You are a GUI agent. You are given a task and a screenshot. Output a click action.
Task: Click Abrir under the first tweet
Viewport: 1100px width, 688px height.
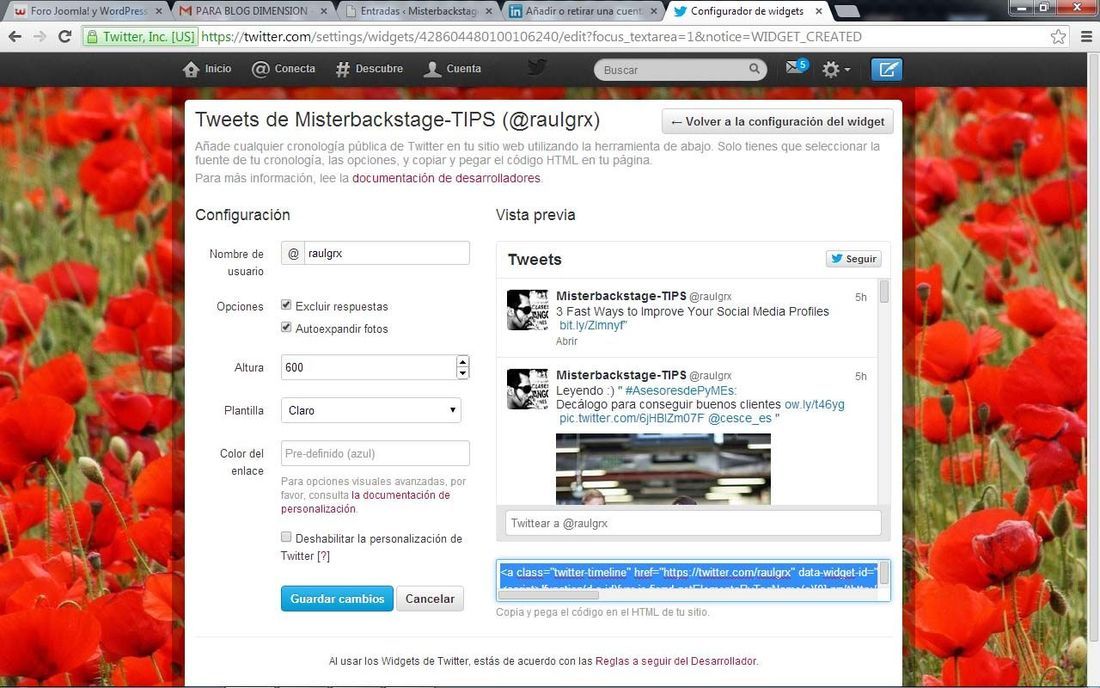point(567,342)
